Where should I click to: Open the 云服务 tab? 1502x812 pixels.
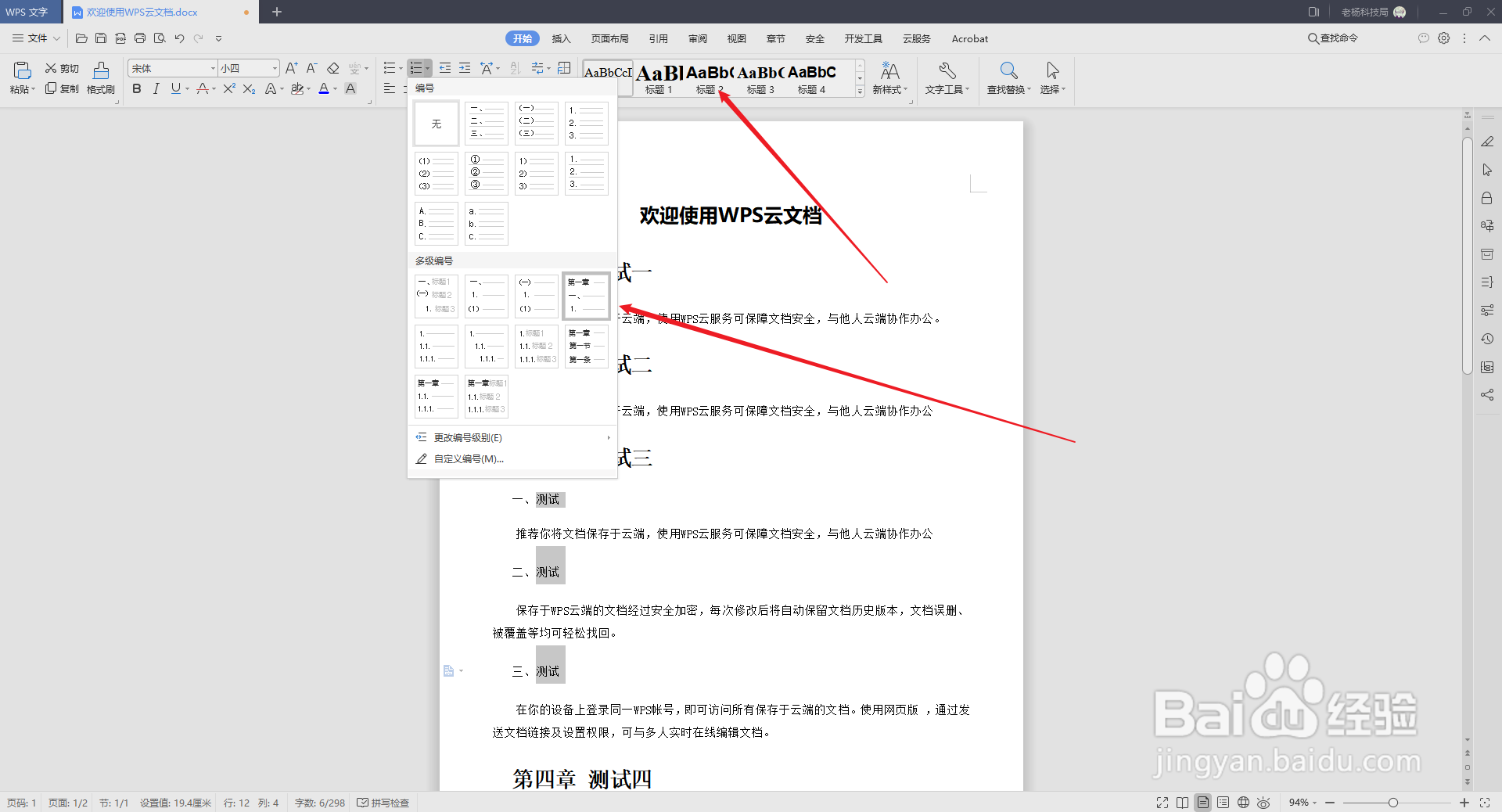click(x=917, y=38)
